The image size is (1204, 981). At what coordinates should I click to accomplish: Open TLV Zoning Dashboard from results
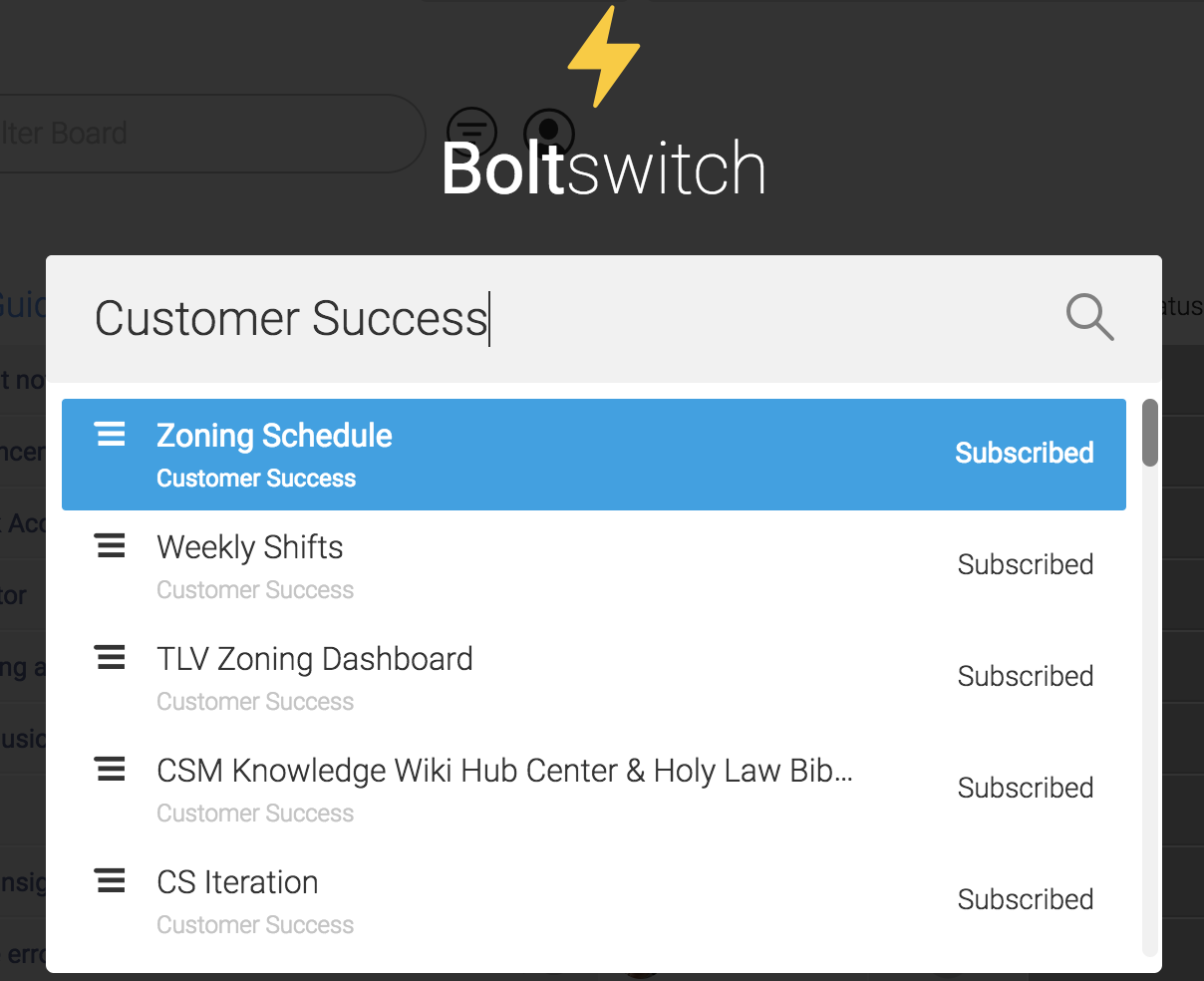click(594, 678)
